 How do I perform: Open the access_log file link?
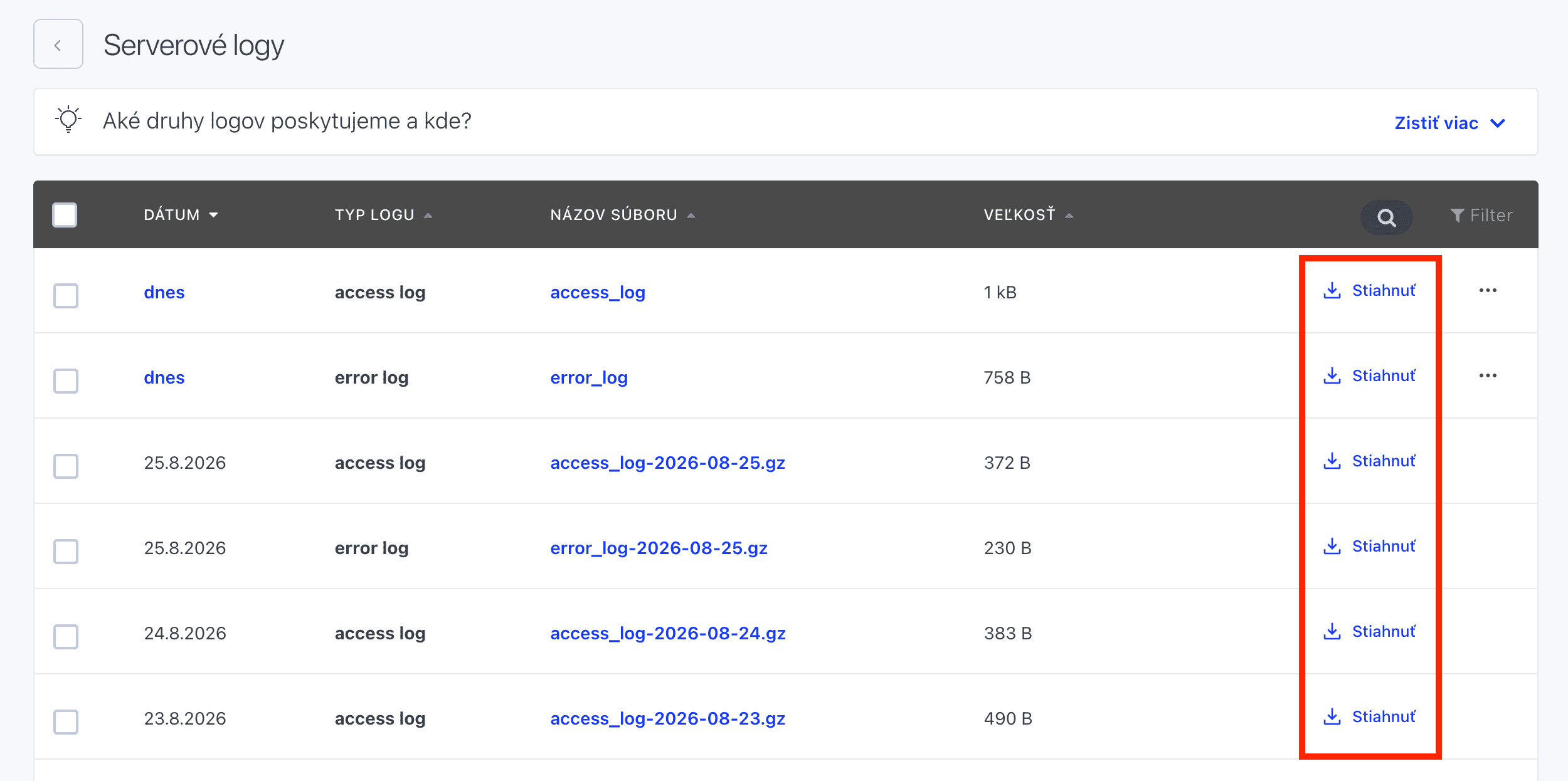coord(598,293)
